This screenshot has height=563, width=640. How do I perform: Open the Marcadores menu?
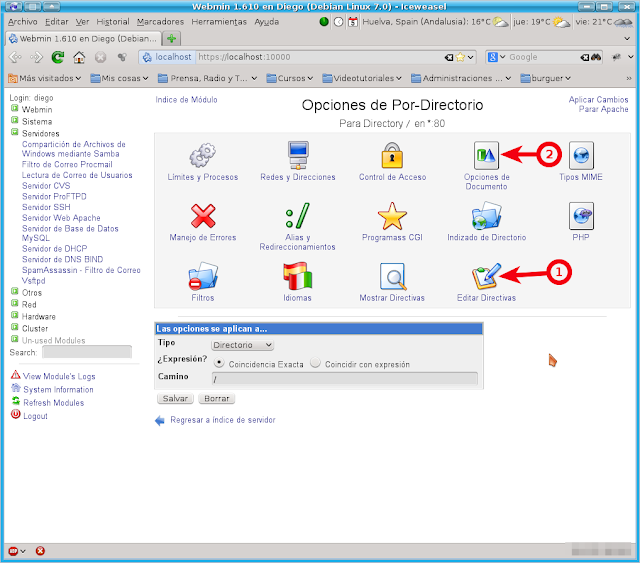160,22
